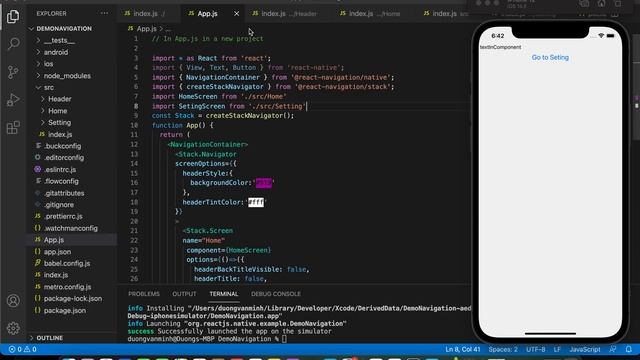This screenshot has width=640, height=360.
Task: Click the iPhone simulator home indicator bar
Action: pyautogui.click(x=550, y=333)
